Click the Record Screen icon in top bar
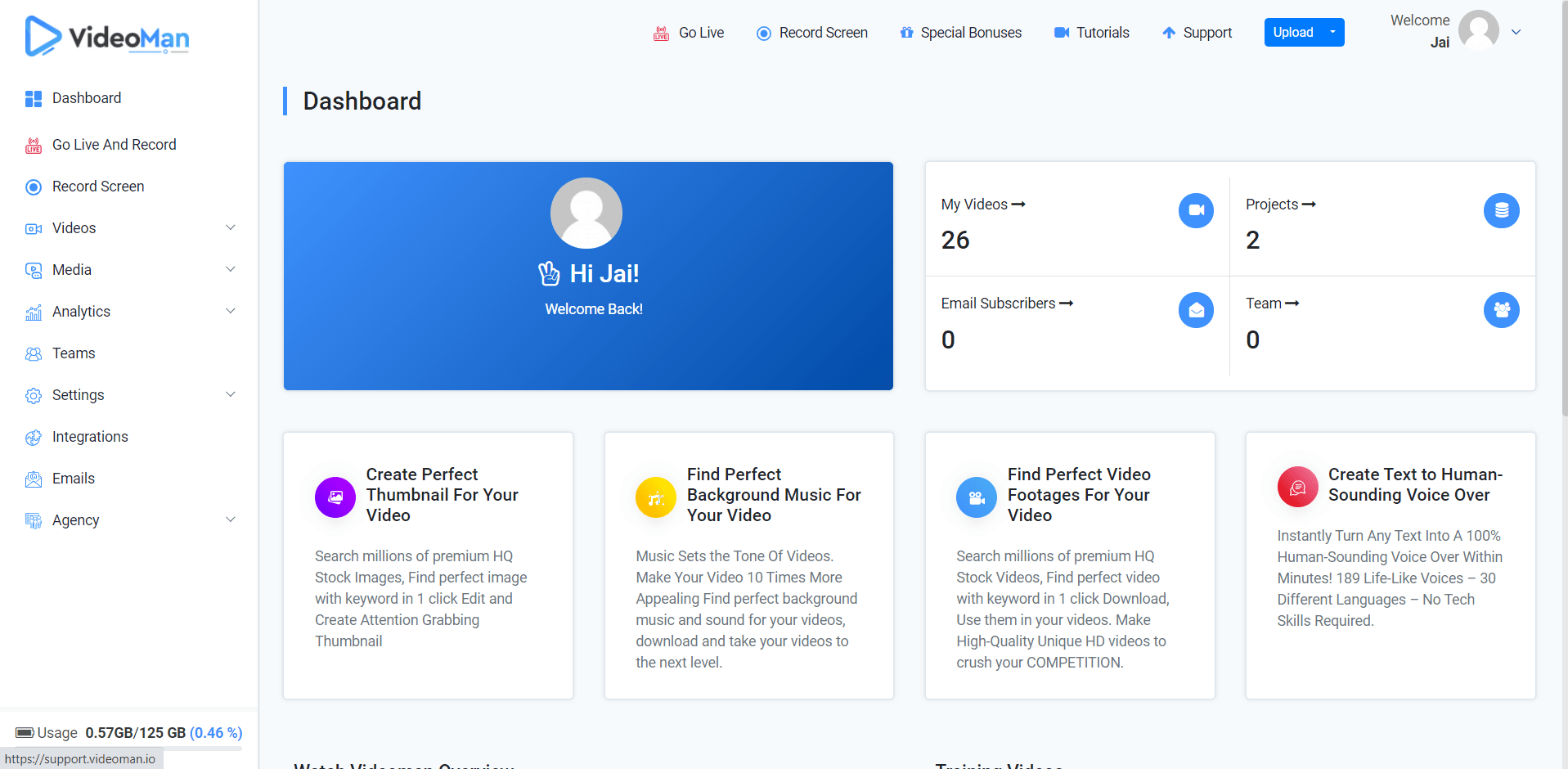The height and width of the screenshot is (769, 1568). point(764,34)
